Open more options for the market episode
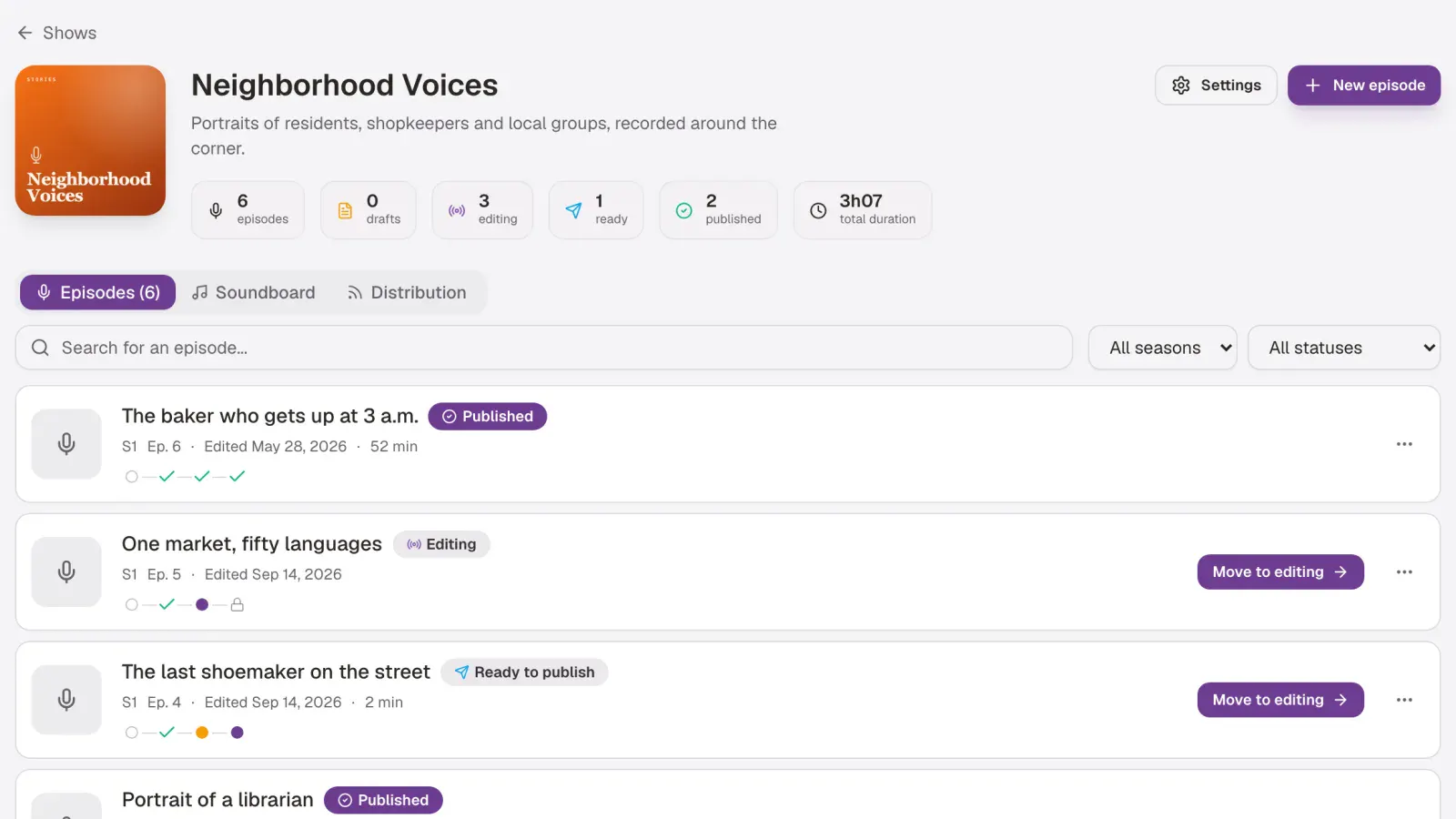This screenshot has height=819, width=1456. (1404, 571)
